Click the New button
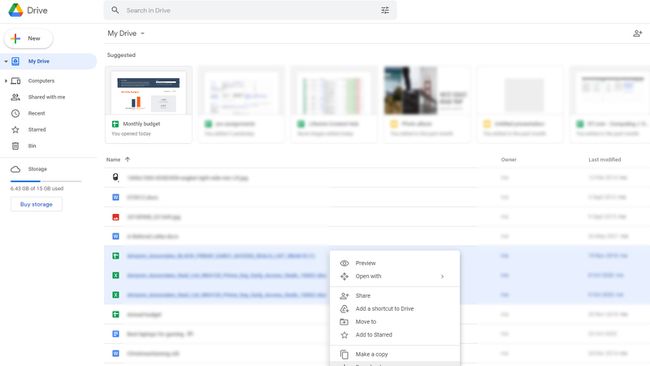 28,39
